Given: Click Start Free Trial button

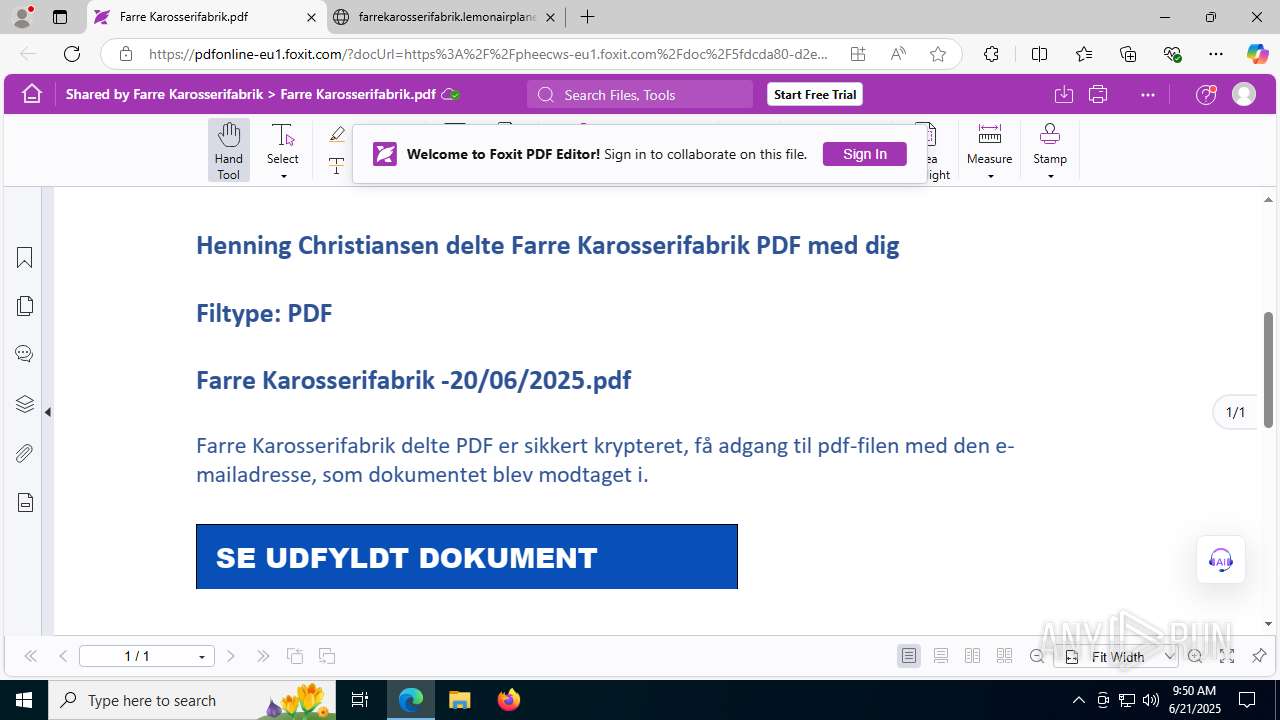Looking at the screenshot, I should 815,94.
